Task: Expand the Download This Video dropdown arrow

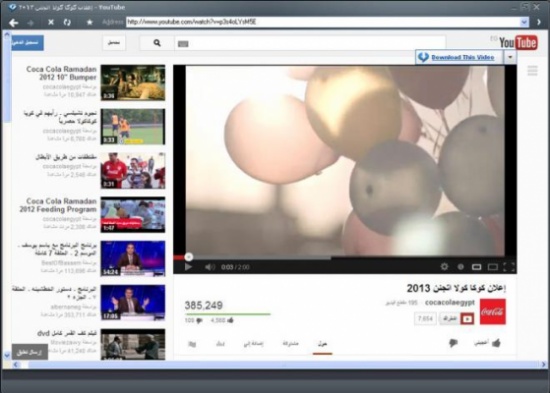Action: pyautogui.click(x=510, y=57)
